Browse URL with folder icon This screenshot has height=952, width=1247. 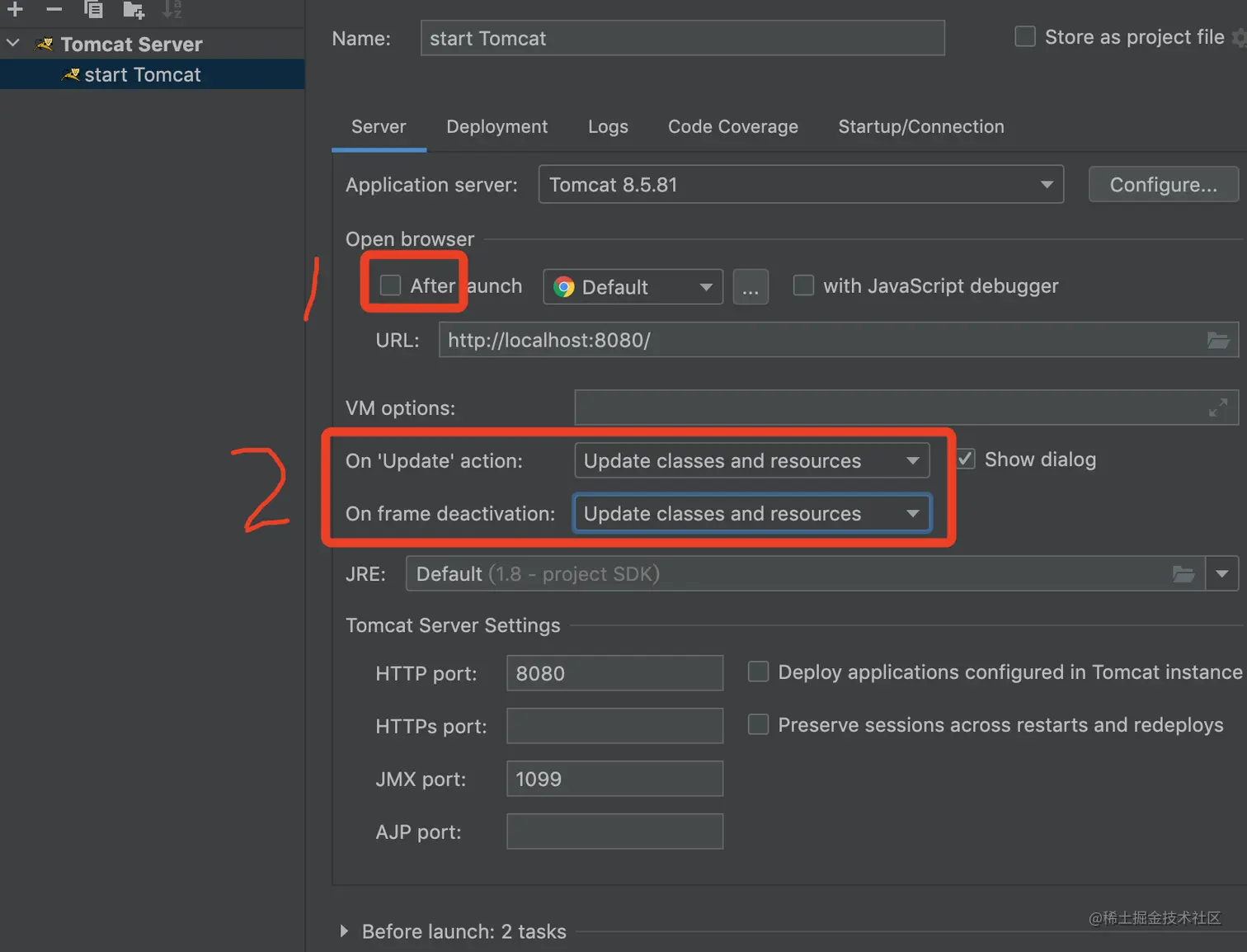tap(1218, 340)
